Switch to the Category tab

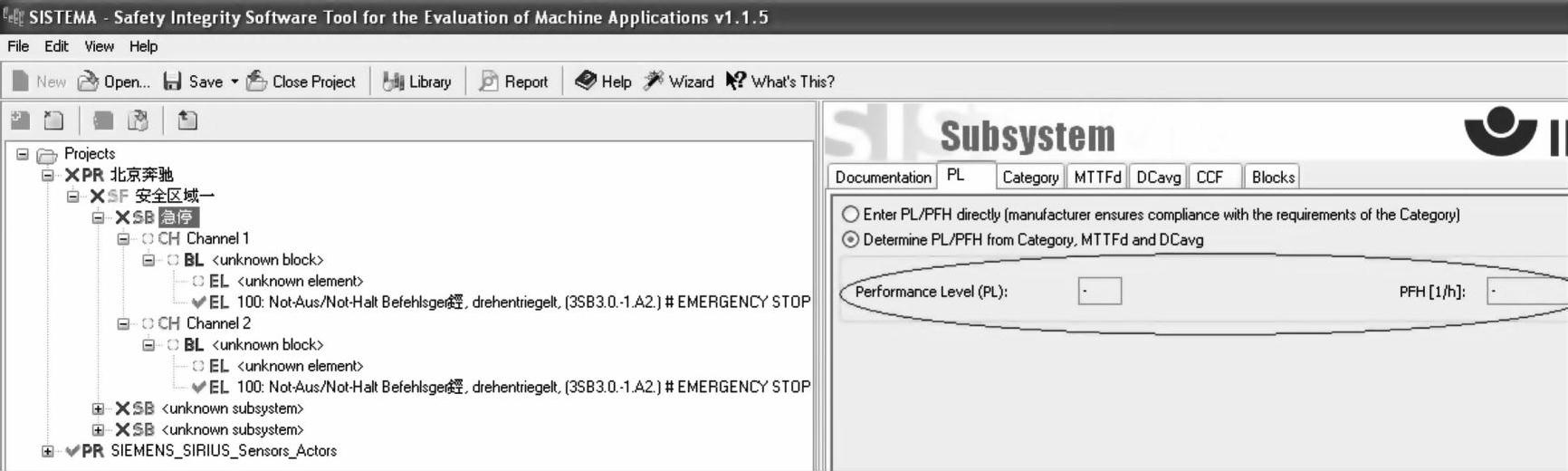[x=1030, y=177]
